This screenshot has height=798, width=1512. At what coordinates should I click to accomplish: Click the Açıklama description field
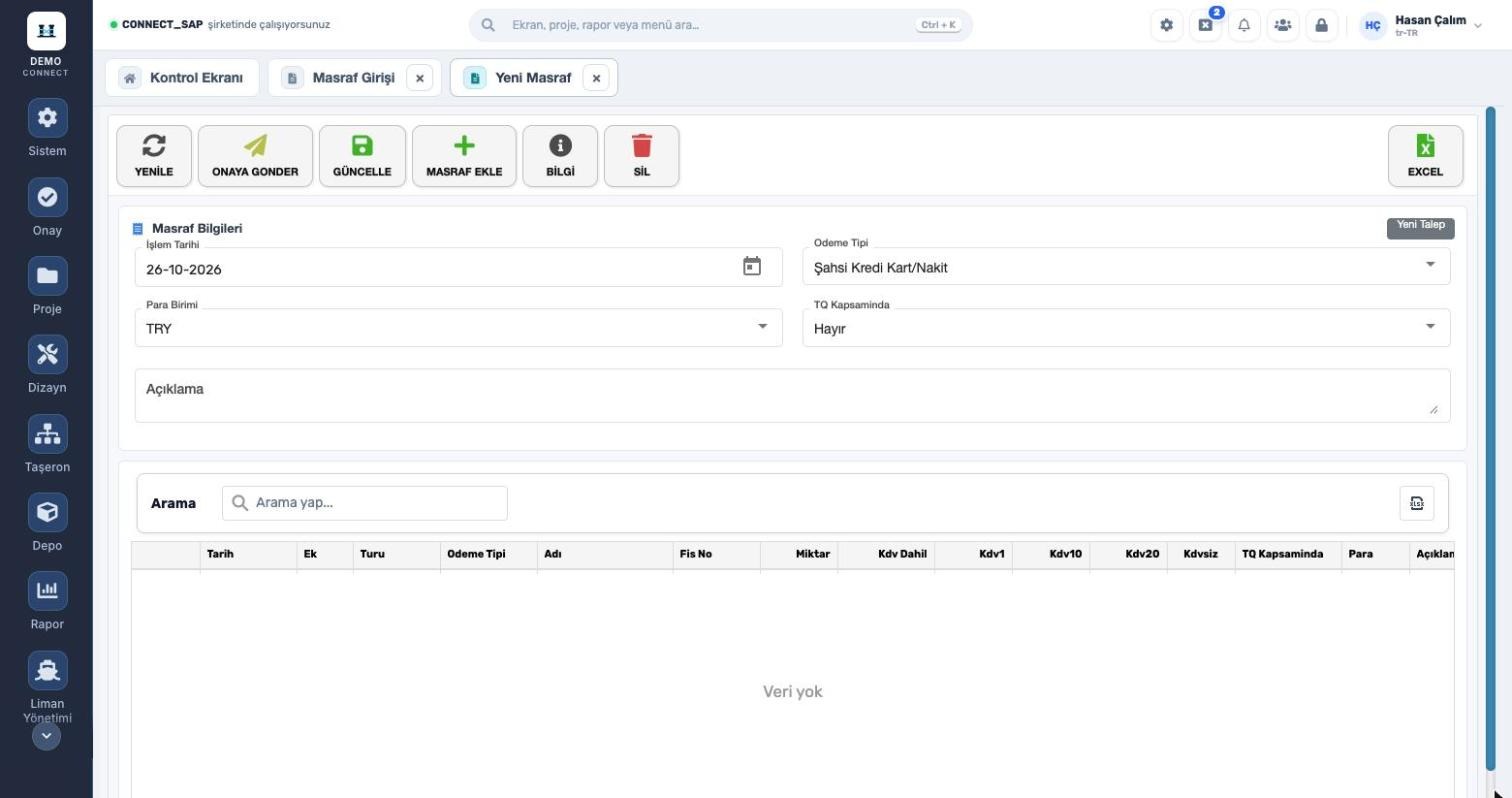click(x=792, y=395)
